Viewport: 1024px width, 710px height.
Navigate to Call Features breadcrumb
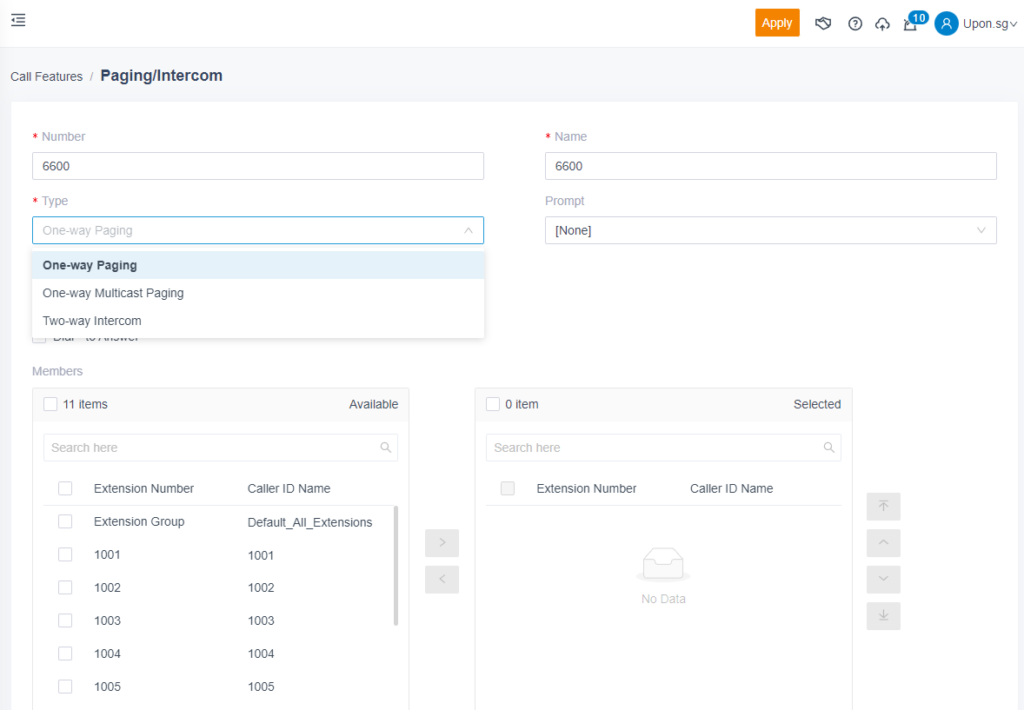(46, 76)
